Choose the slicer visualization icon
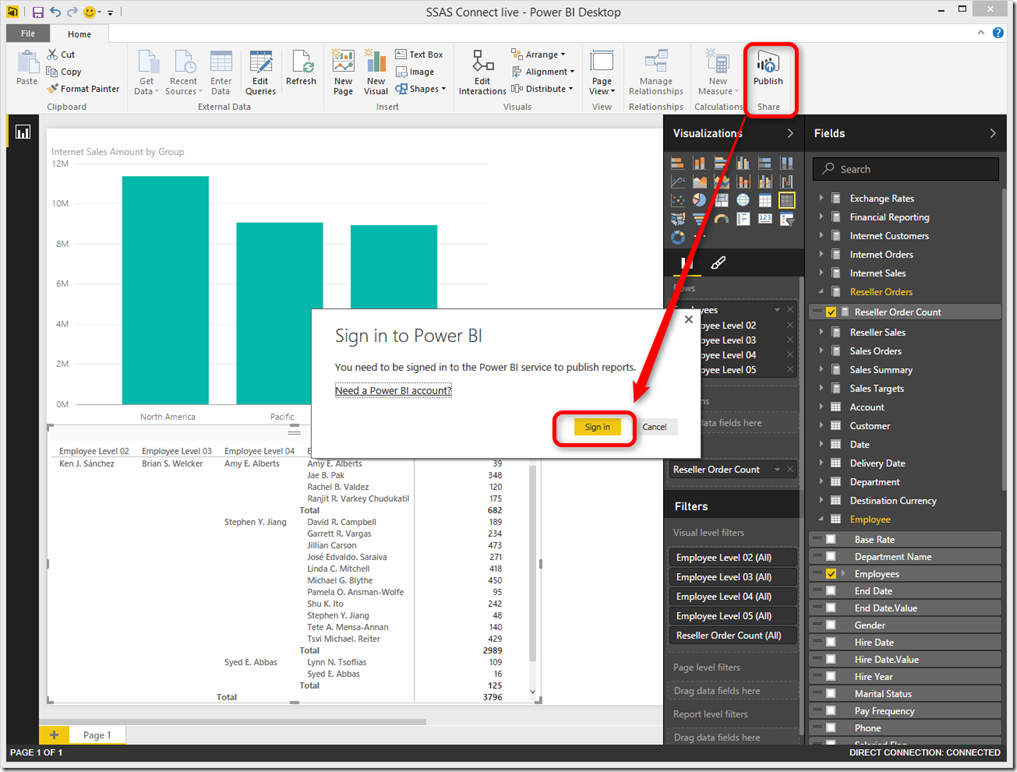Viewport: 1017px width, 772px height. point(787,219)
